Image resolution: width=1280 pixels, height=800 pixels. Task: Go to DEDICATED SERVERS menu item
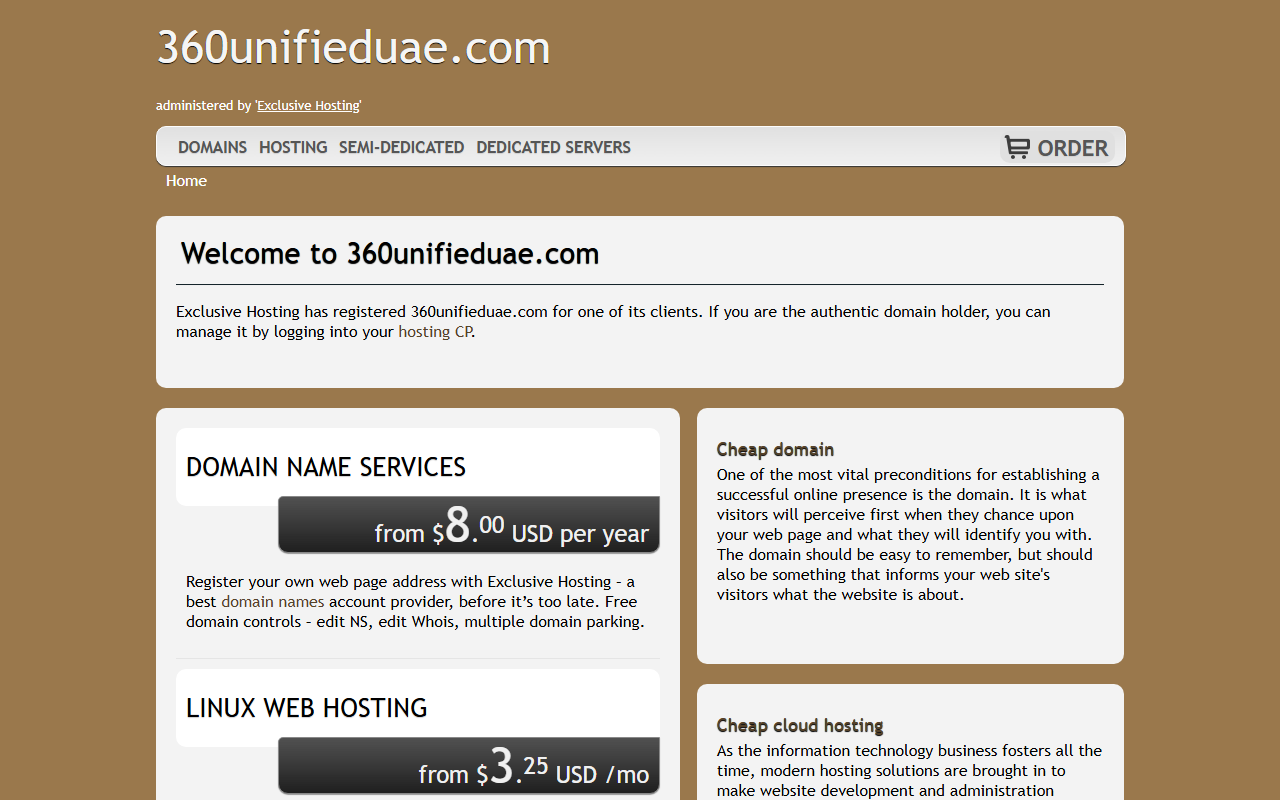tap(553, 147)
